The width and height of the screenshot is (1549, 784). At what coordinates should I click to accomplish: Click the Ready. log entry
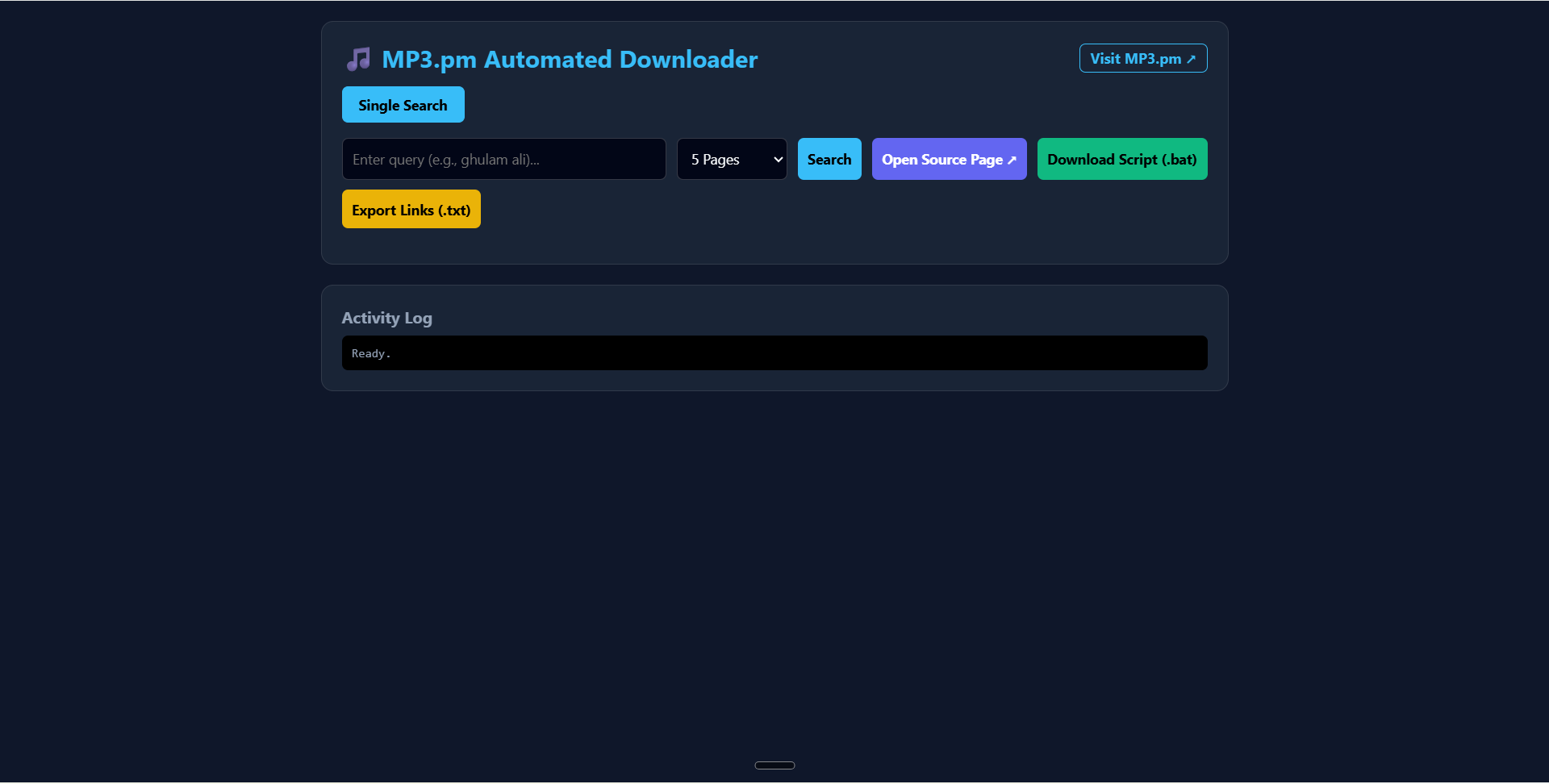click(x=371, y=353)
